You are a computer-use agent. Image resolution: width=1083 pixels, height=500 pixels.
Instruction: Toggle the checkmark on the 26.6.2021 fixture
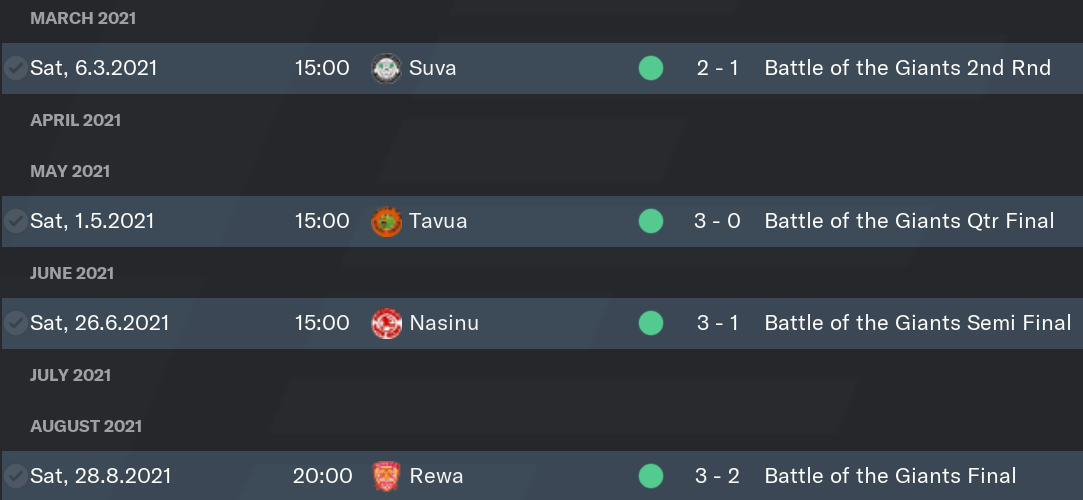point(15,323)
